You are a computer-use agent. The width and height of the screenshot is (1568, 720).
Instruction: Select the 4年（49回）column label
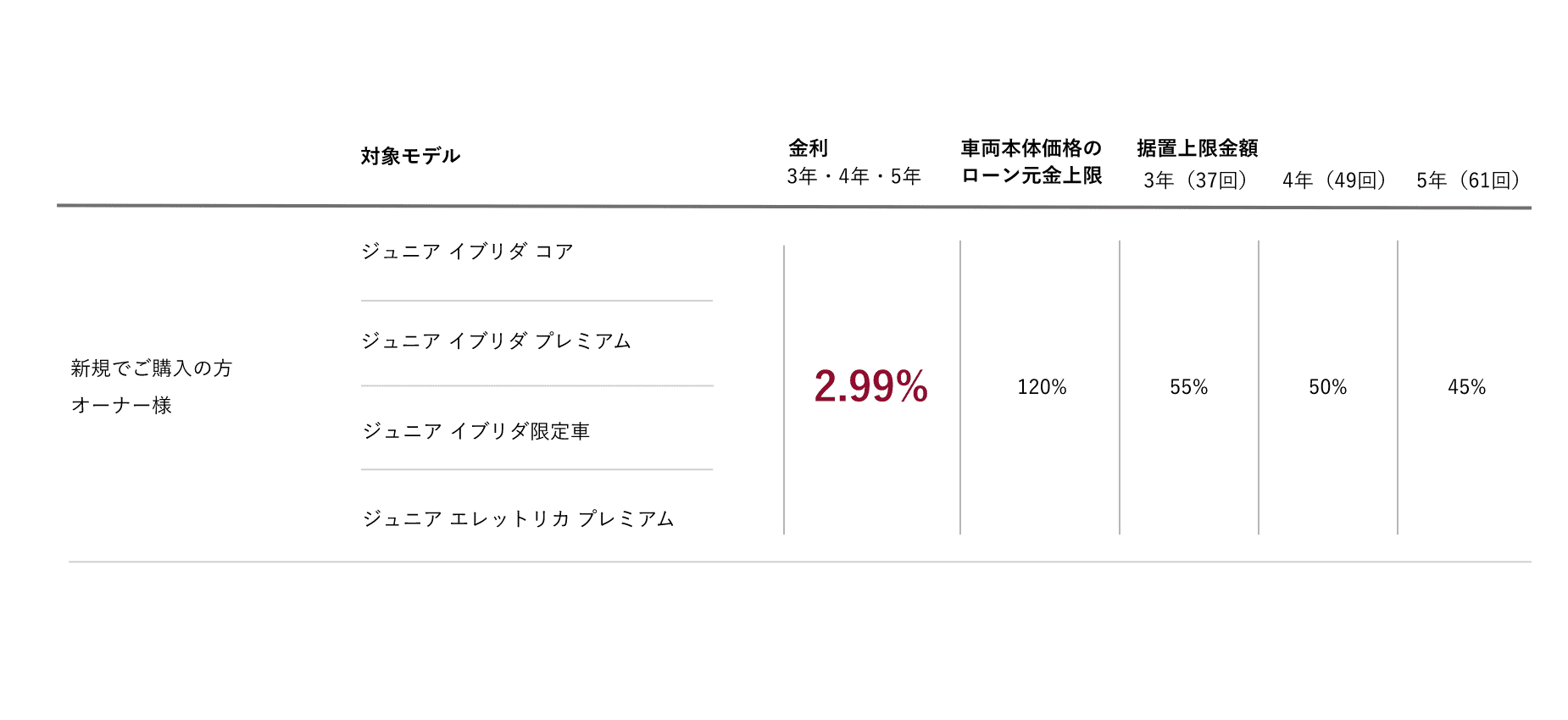[1334, 180]
